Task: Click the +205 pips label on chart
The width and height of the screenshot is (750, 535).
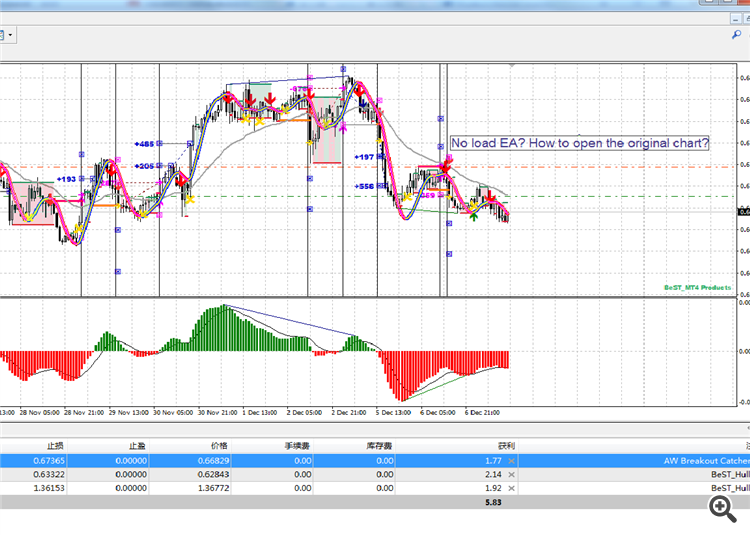Action: [x=144, y=166]
